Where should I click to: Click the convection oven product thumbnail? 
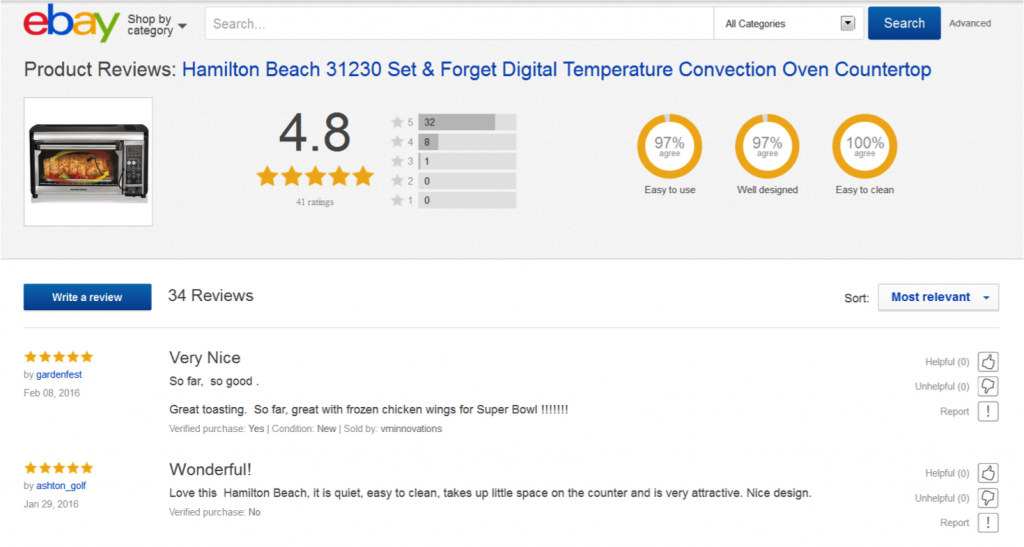[x=89, y=160]
